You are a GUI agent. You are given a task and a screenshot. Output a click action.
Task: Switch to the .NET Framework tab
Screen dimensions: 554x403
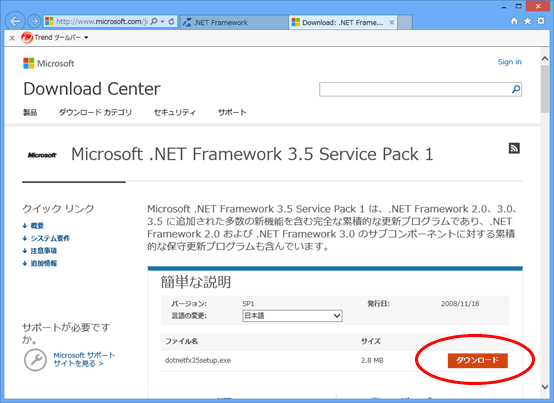click(x=234, y=23)
